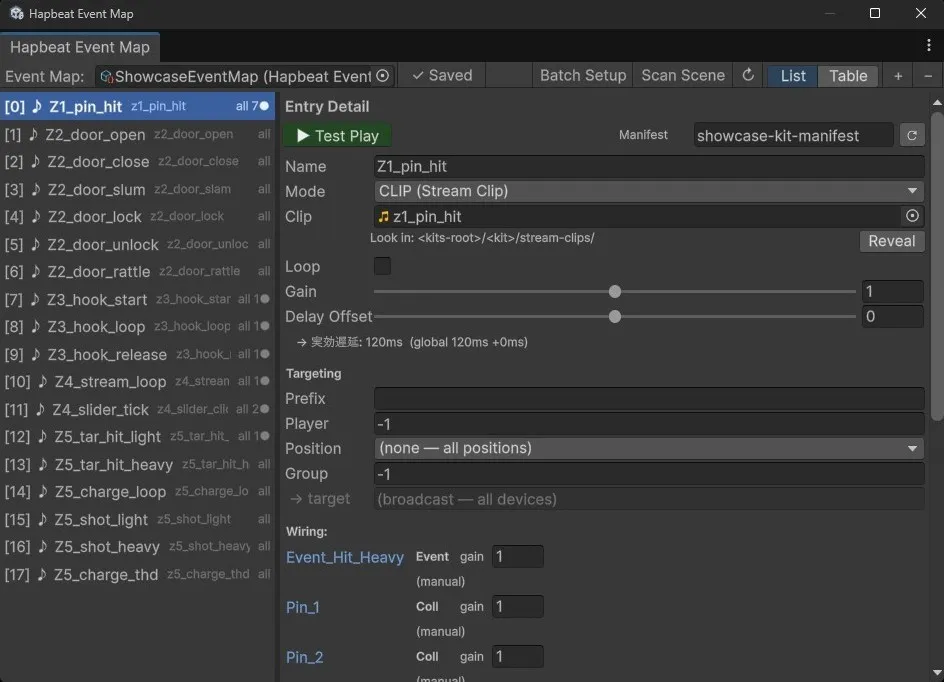The image size is (944, 682).
Task: Click the music note icon of Z3_hook_start
Action: pyautogui.click(x=36, y=299)
